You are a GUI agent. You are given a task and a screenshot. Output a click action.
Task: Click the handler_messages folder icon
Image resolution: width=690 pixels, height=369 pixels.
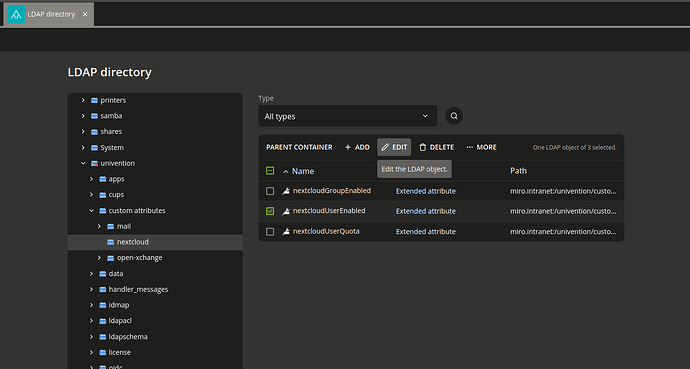pyautogui.click(x=103, y=289)
